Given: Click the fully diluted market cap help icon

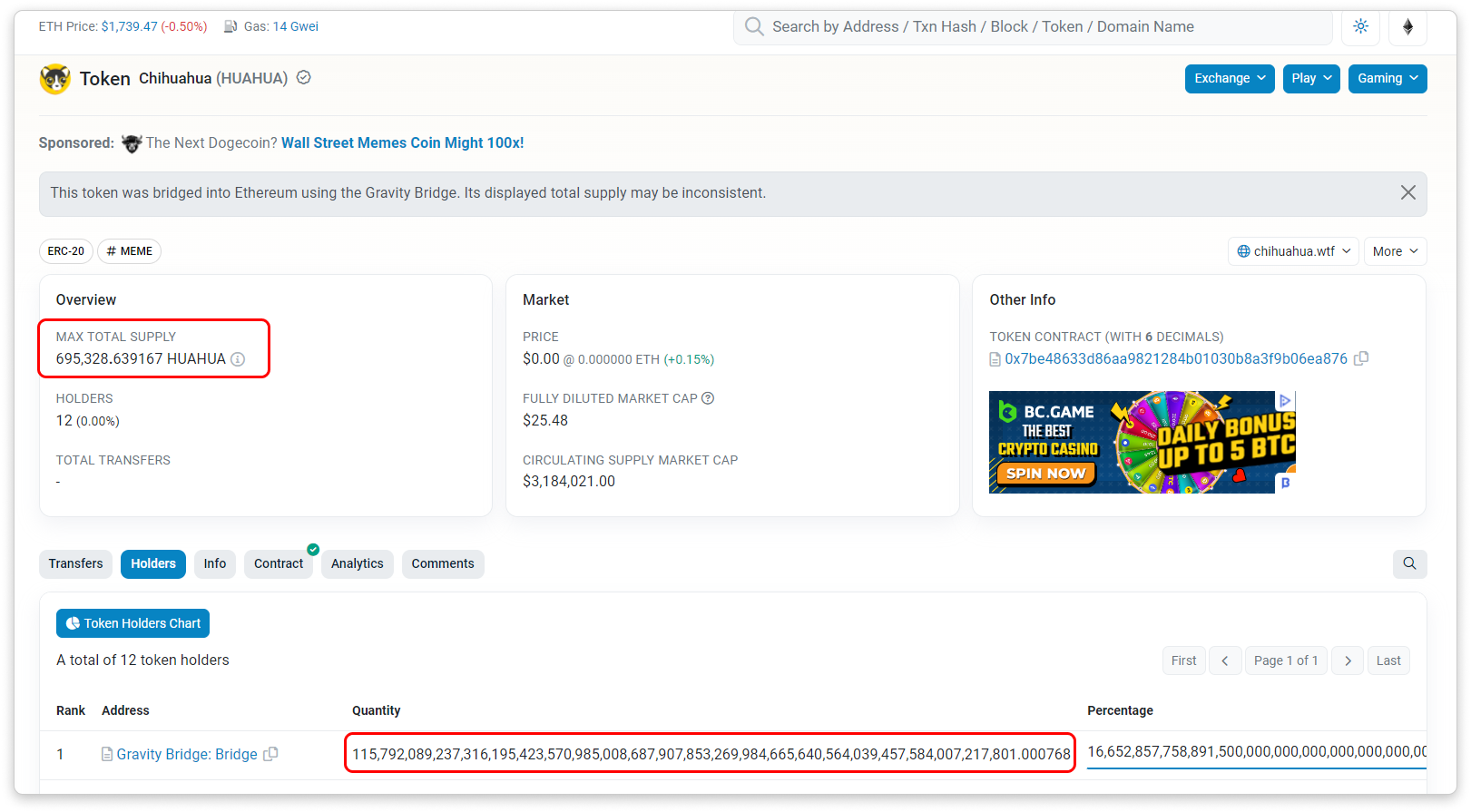Looking at the screenshot, I should [x=708, y=398].
